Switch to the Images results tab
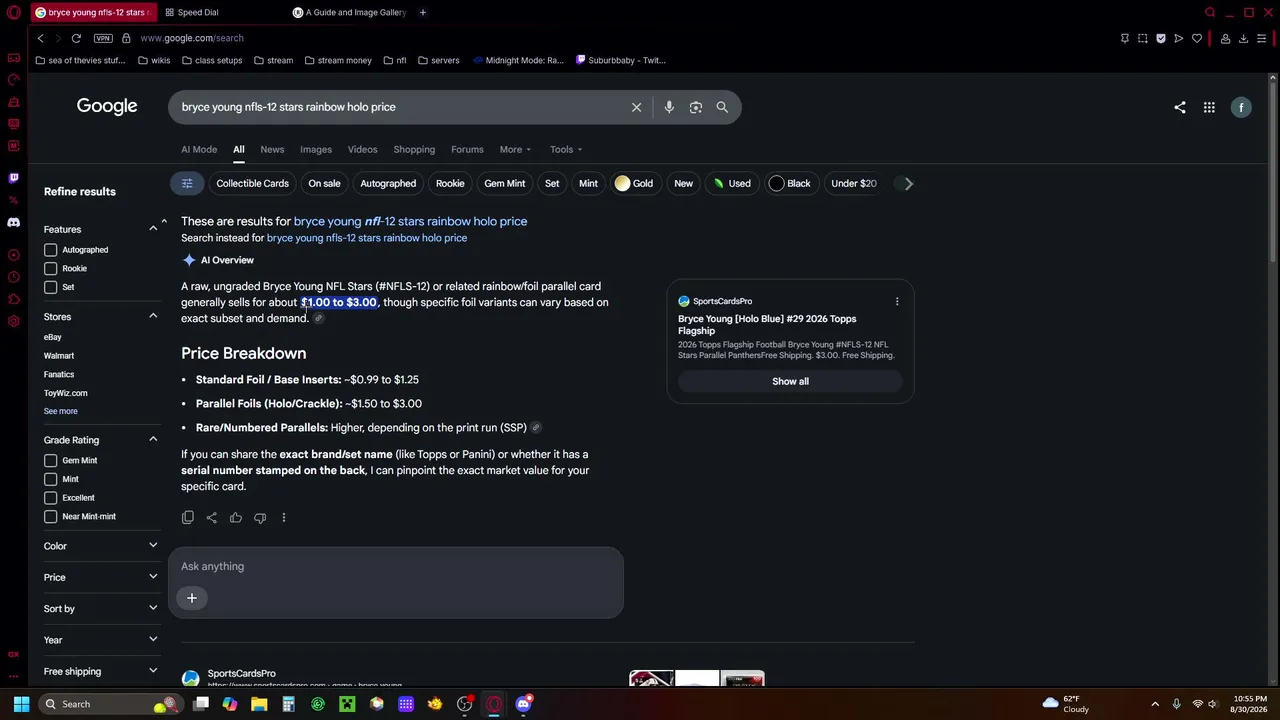1280x720 pixels. coord(316,150)
